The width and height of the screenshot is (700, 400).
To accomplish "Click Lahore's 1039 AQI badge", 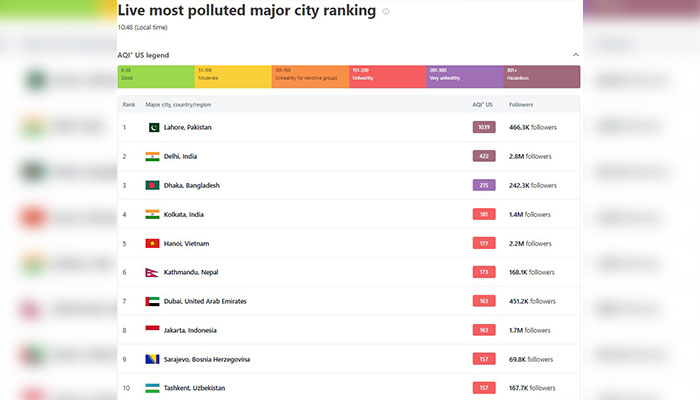I will pos(484,128).
